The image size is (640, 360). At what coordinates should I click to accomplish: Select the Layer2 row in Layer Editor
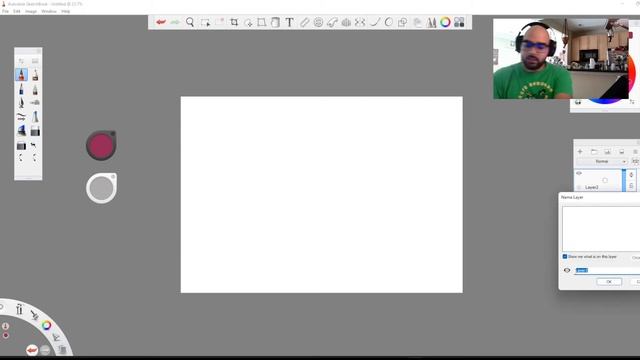coord(598,180)
